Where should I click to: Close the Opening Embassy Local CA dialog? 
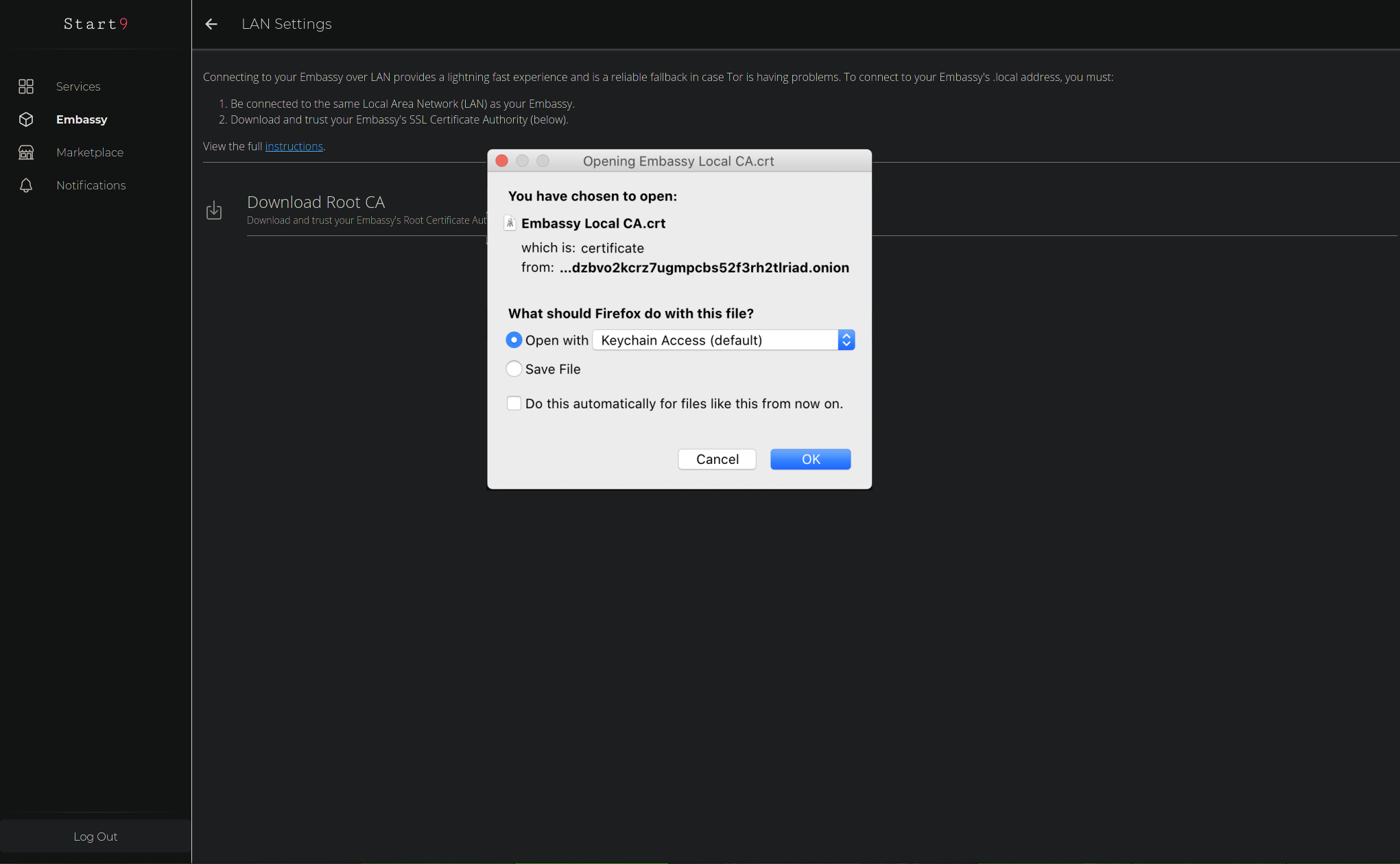pos(501,161)
